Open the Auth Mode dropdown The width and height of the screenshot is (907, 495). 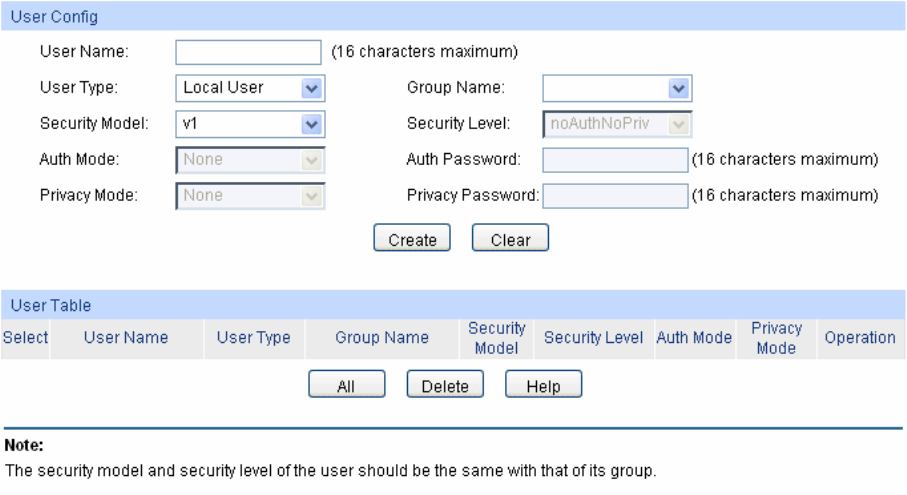[250, 160]
